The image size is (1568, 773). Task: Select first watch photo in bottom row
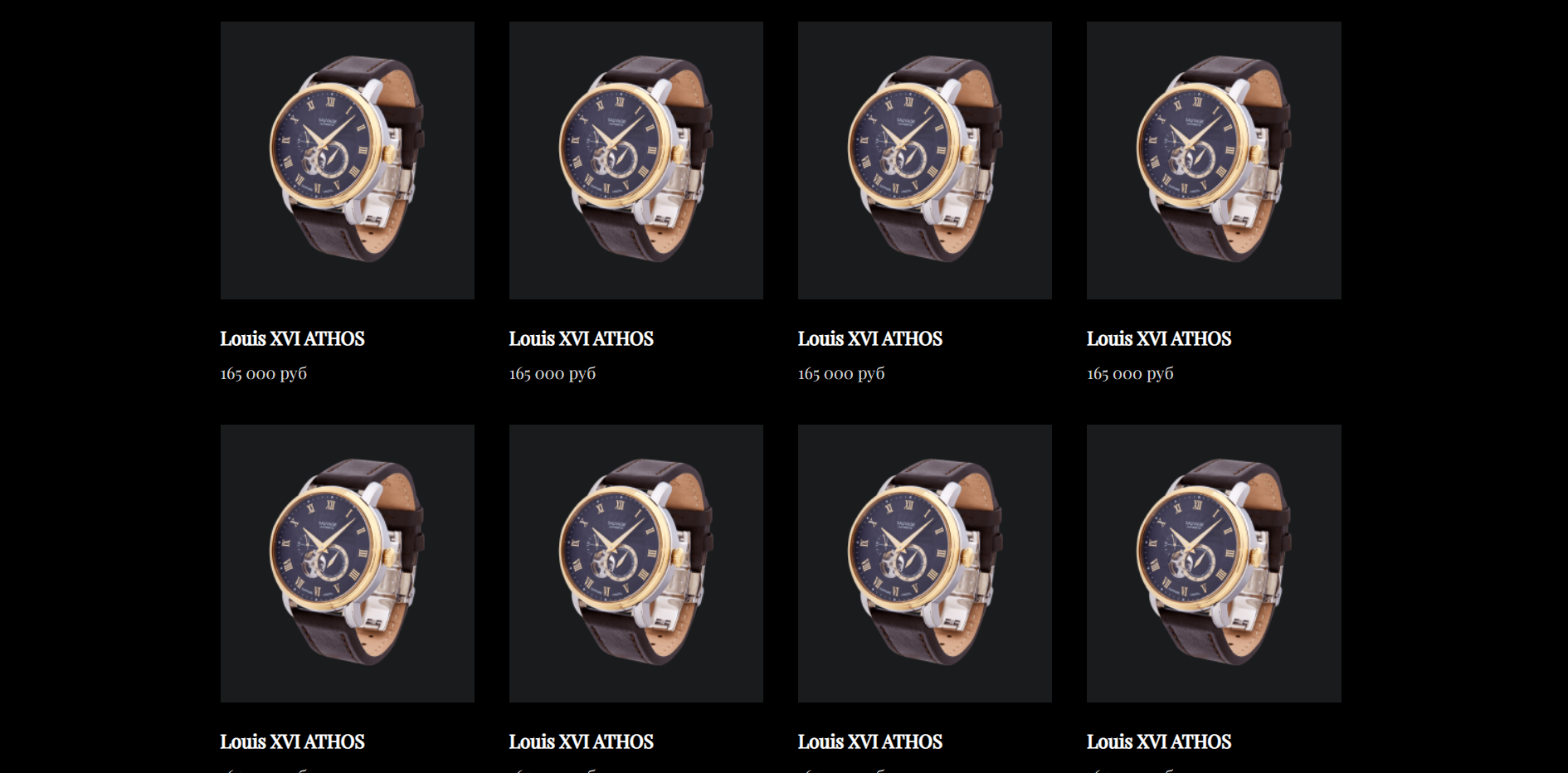pos(348,564)
